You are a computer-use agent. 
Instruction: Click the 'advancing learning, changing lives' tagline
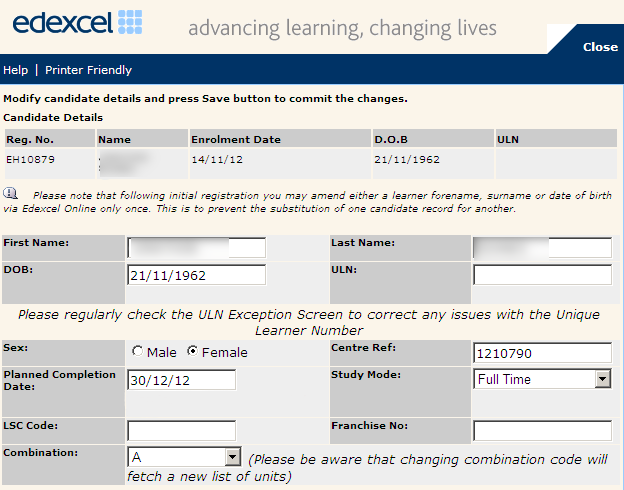tap(342, 27)
